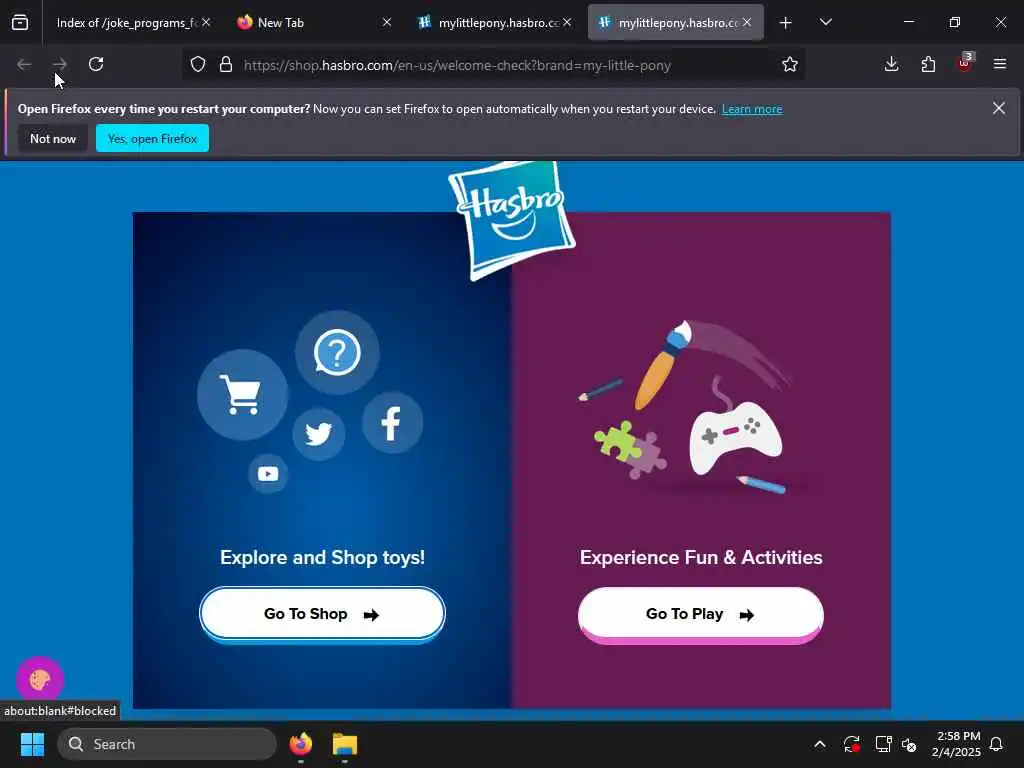This screenshot has width=1024, height=768.
Task: Open Firefox View tab list icon
Action: point(20,23)
